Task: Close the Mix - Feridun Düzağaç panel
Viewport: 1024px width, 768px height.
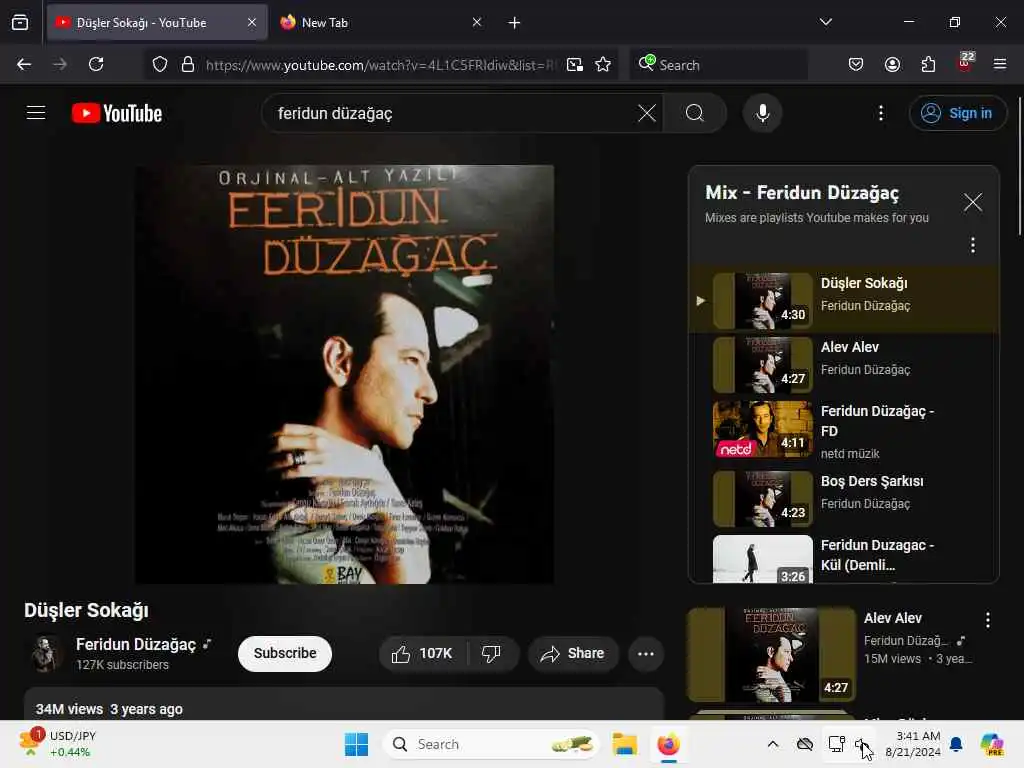Action: pos(972,202)
